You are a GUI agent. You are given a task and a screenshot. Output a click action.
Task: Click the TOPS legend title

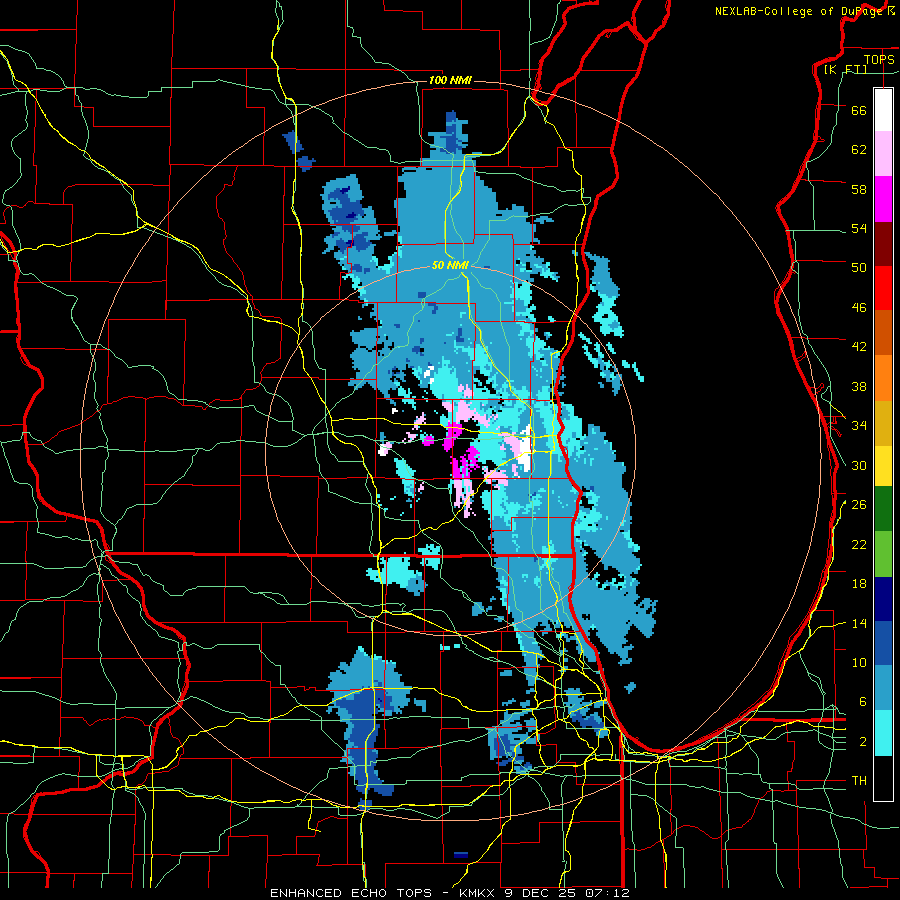tap(879, 59)
